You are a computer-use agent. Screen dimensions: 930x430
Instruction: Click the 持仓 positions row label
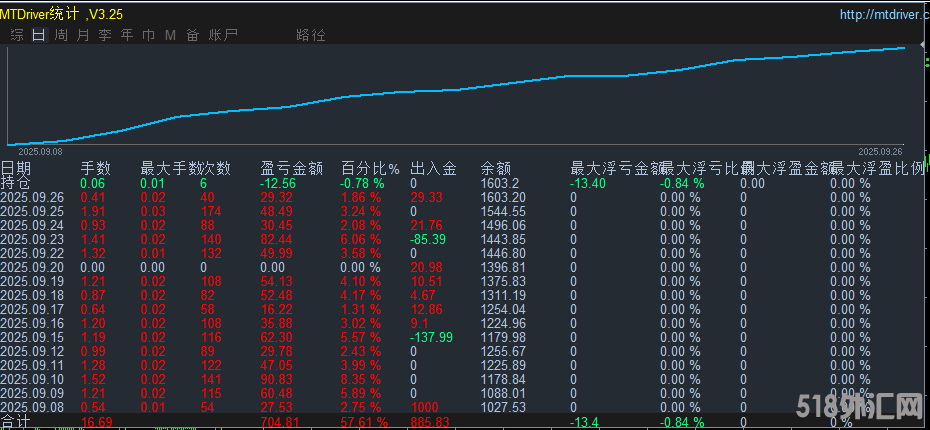tap(16, 183)
